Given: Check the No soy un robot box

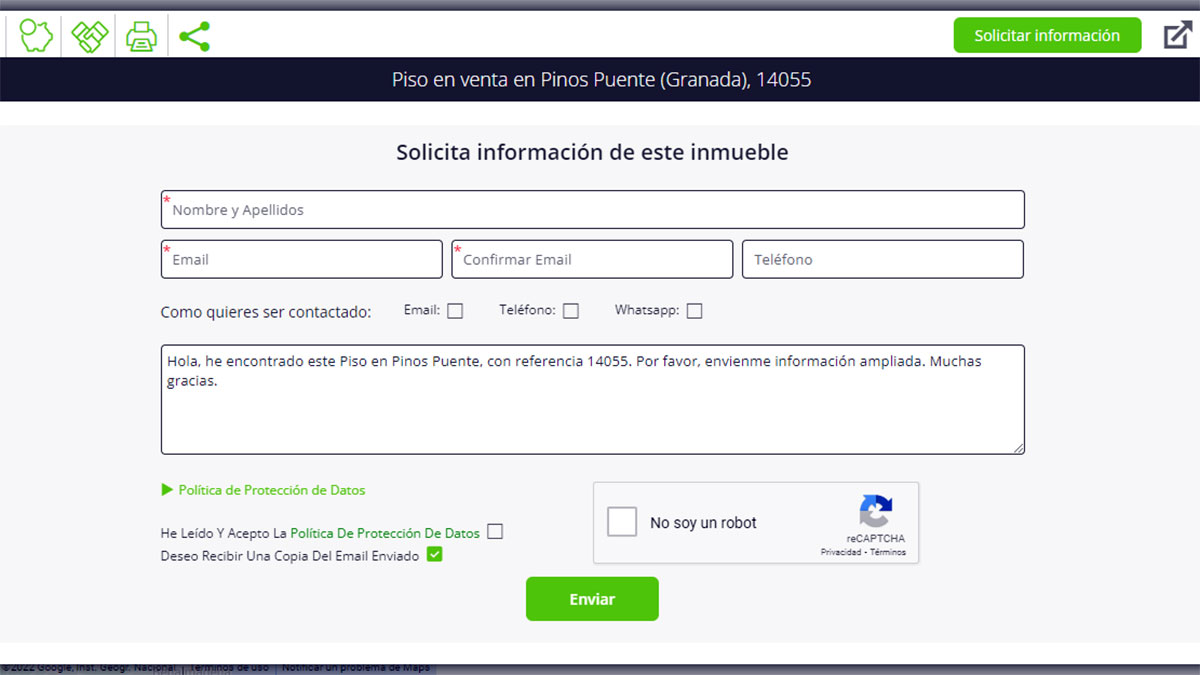Looking at the screenshot, I should 622,522.
